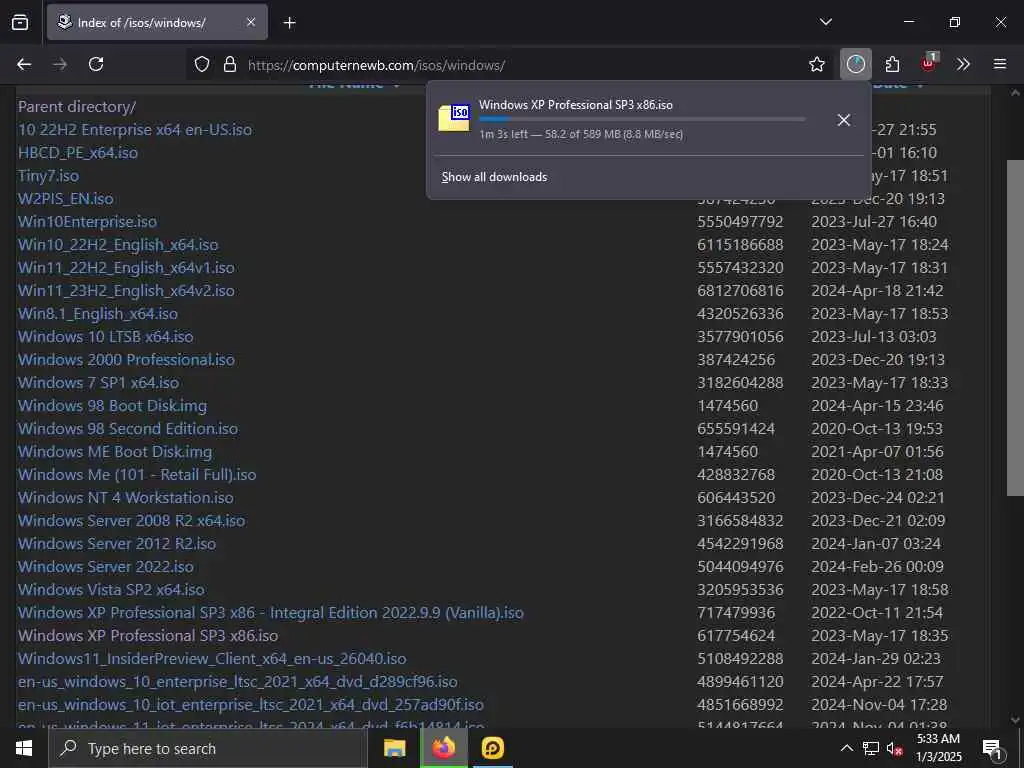Open Windows11_InsiderPreview_Client_x64_en-us_26040.iso

coord(212,659)
